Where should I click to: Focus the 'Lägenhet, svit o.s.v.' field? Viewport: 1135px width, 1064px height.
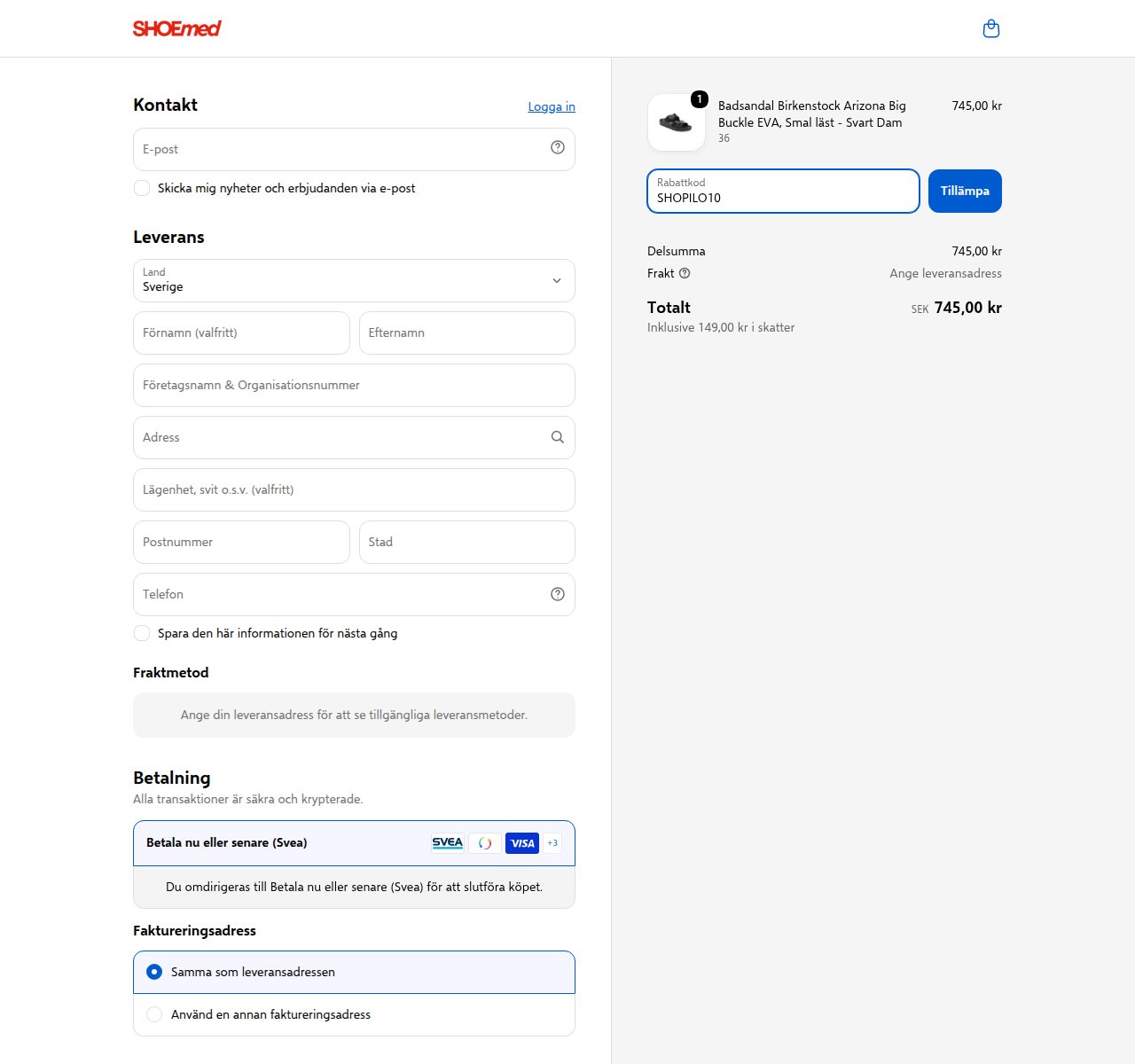[354, 489]
